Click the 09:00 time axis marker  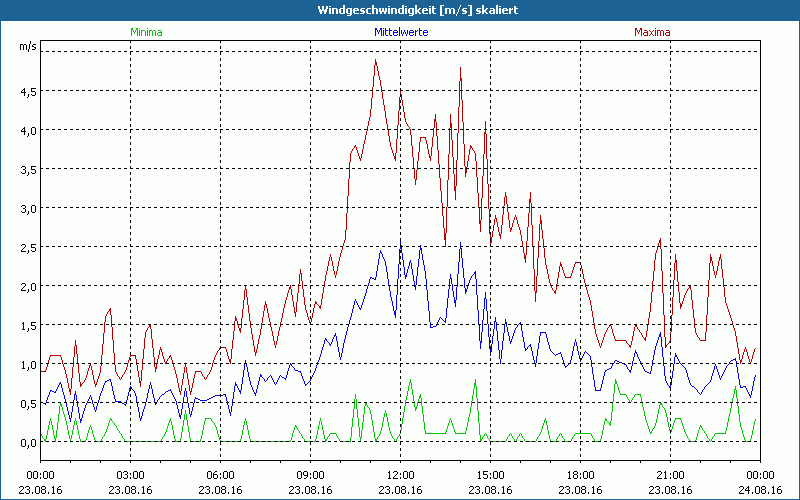310,475
